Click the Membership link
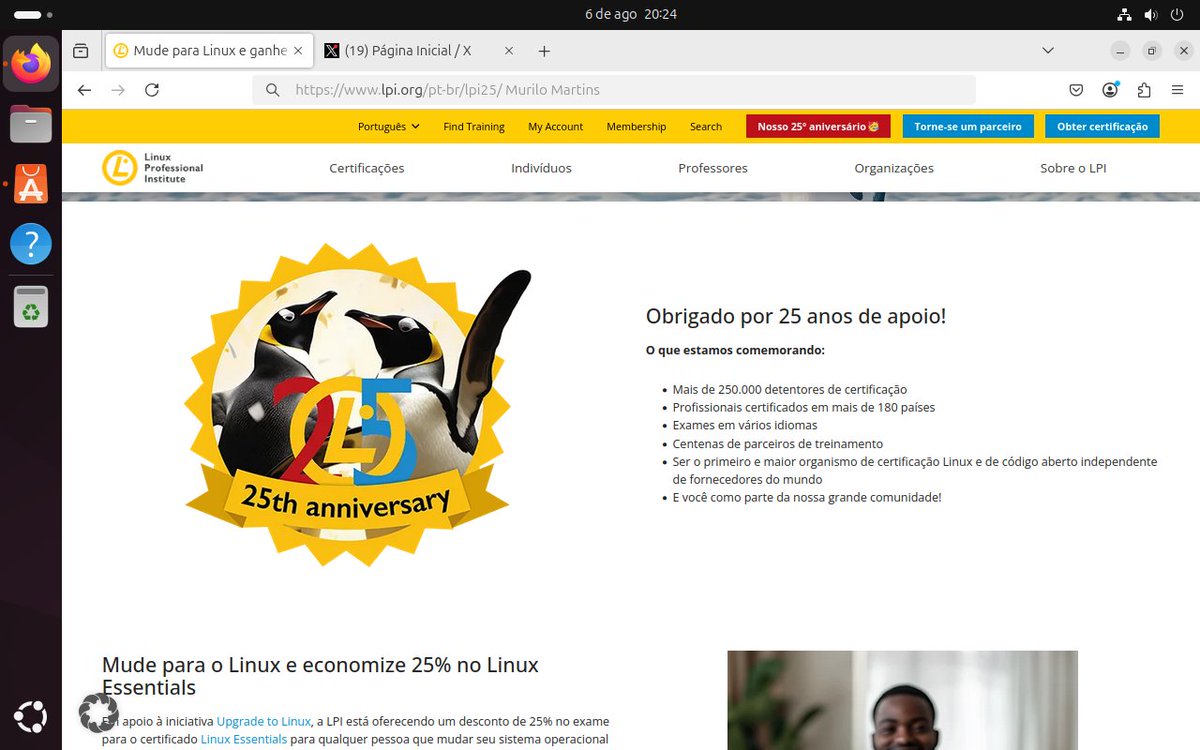Viewport: 1200px width, 750px height. [x=636, y=127]
